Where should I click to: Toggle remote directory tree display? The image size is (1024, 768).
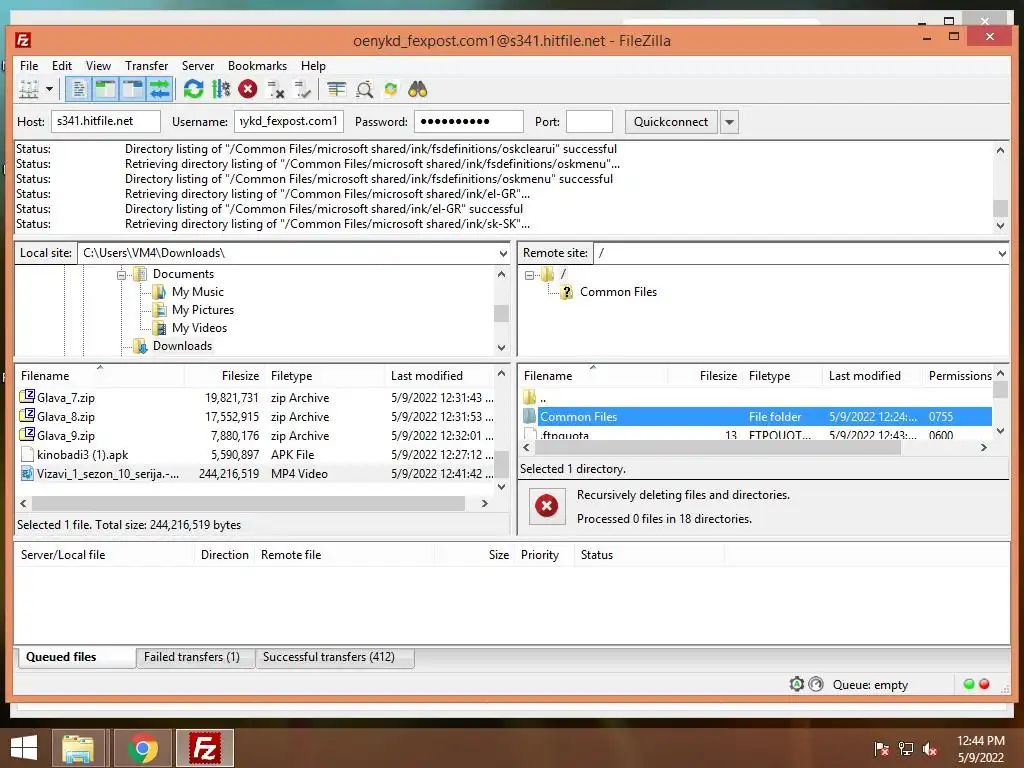[x=133, y=89]
